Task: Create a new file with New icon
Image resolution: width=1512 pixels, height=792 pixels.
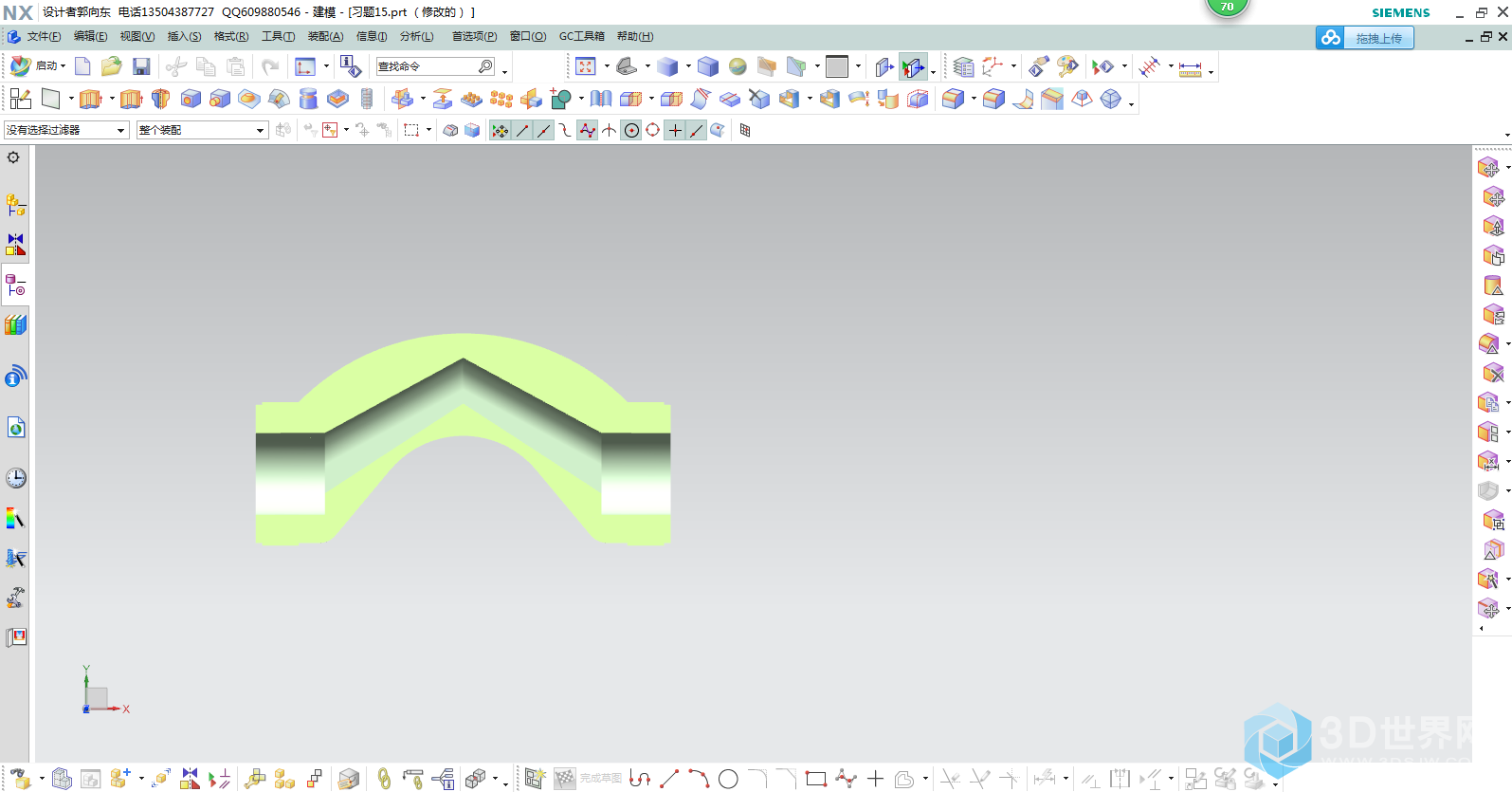Action: pyautogui.click(x=82, y=66)
